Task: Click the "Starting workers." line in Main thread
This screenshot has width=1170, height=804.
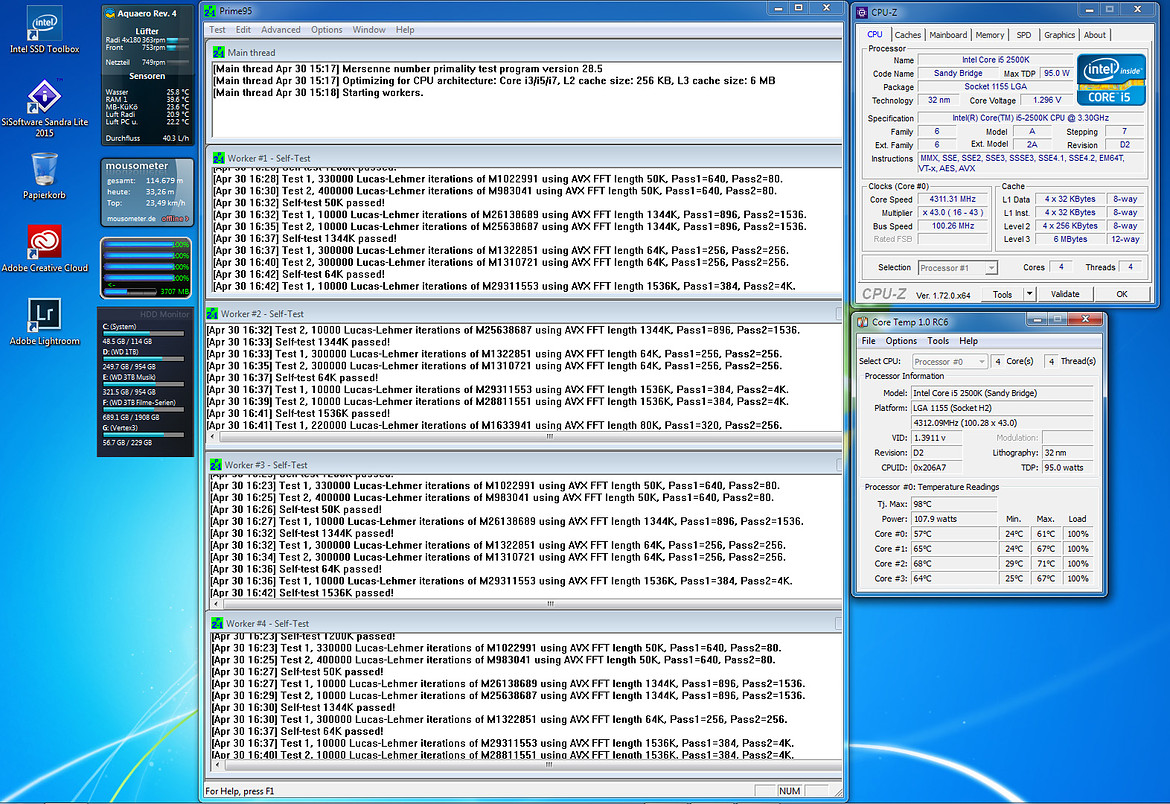Action: click(382, 93)
